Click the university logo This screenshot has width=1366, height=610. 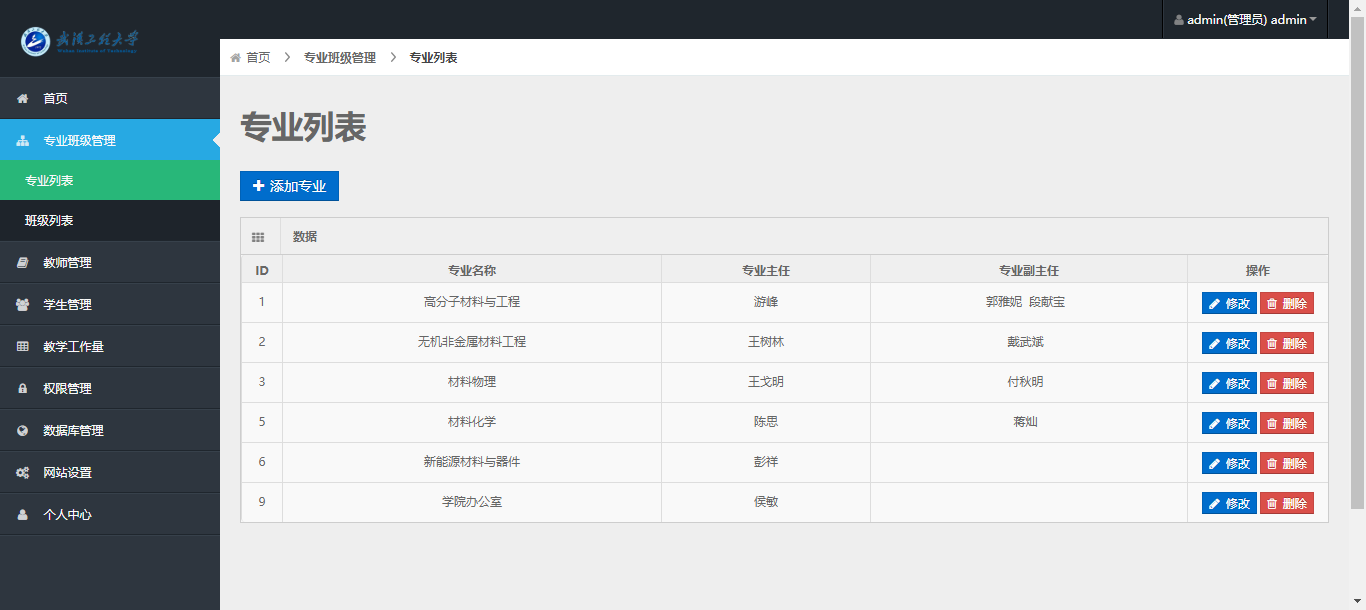click(80, 41)
